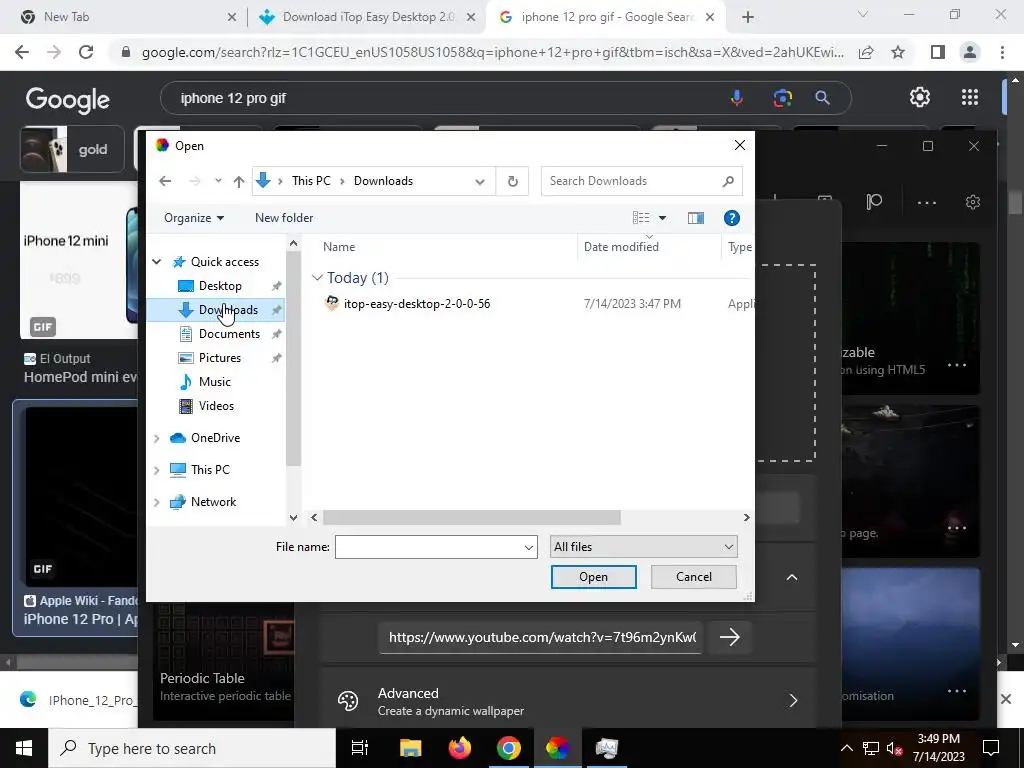Screen dimensions: 1024x768
Task: Open Chrome three-dot menu
Action: pos(1002,52)
